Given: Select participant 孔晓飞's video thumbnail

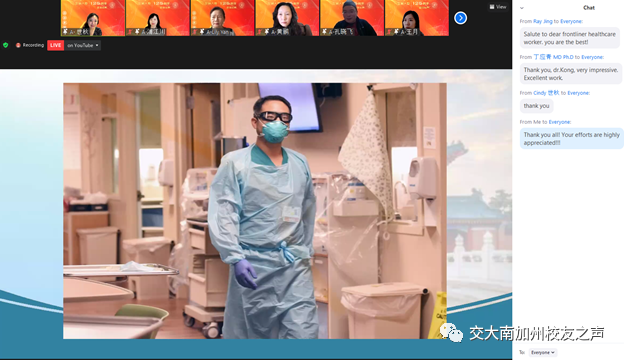Looking at the screenshot, I should pos(352,18).
